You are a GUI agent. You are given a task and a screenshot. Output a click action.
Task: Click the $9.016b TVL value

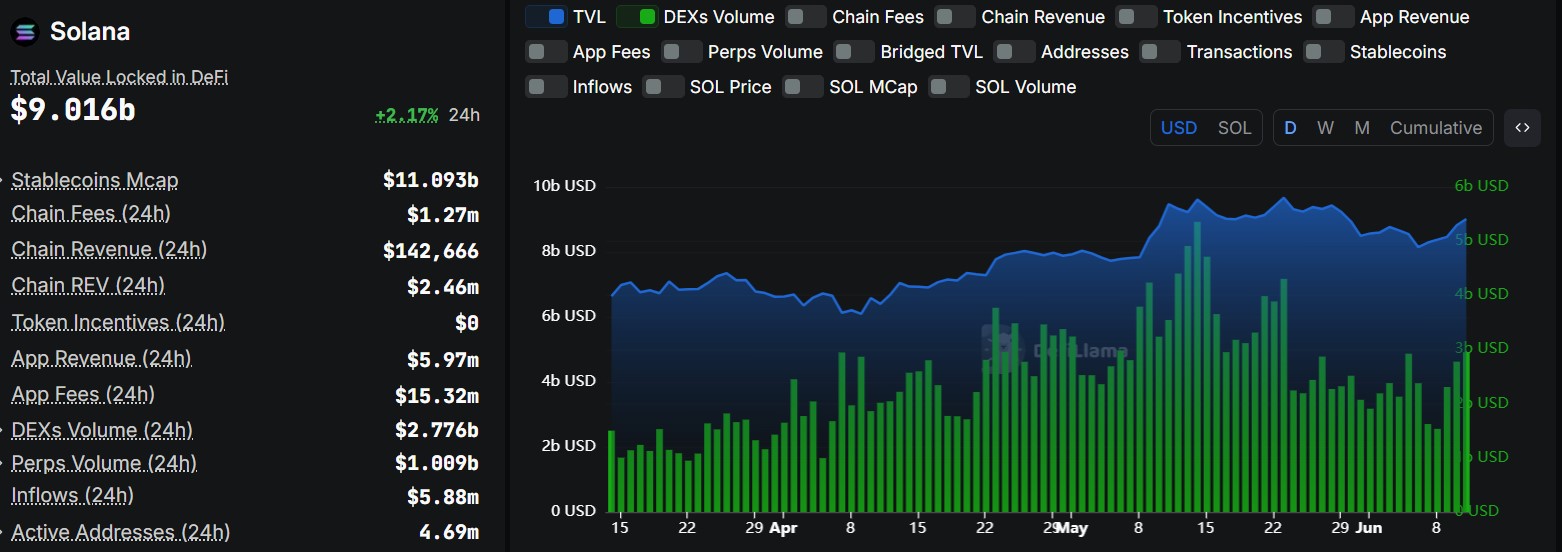coord(73,110)
